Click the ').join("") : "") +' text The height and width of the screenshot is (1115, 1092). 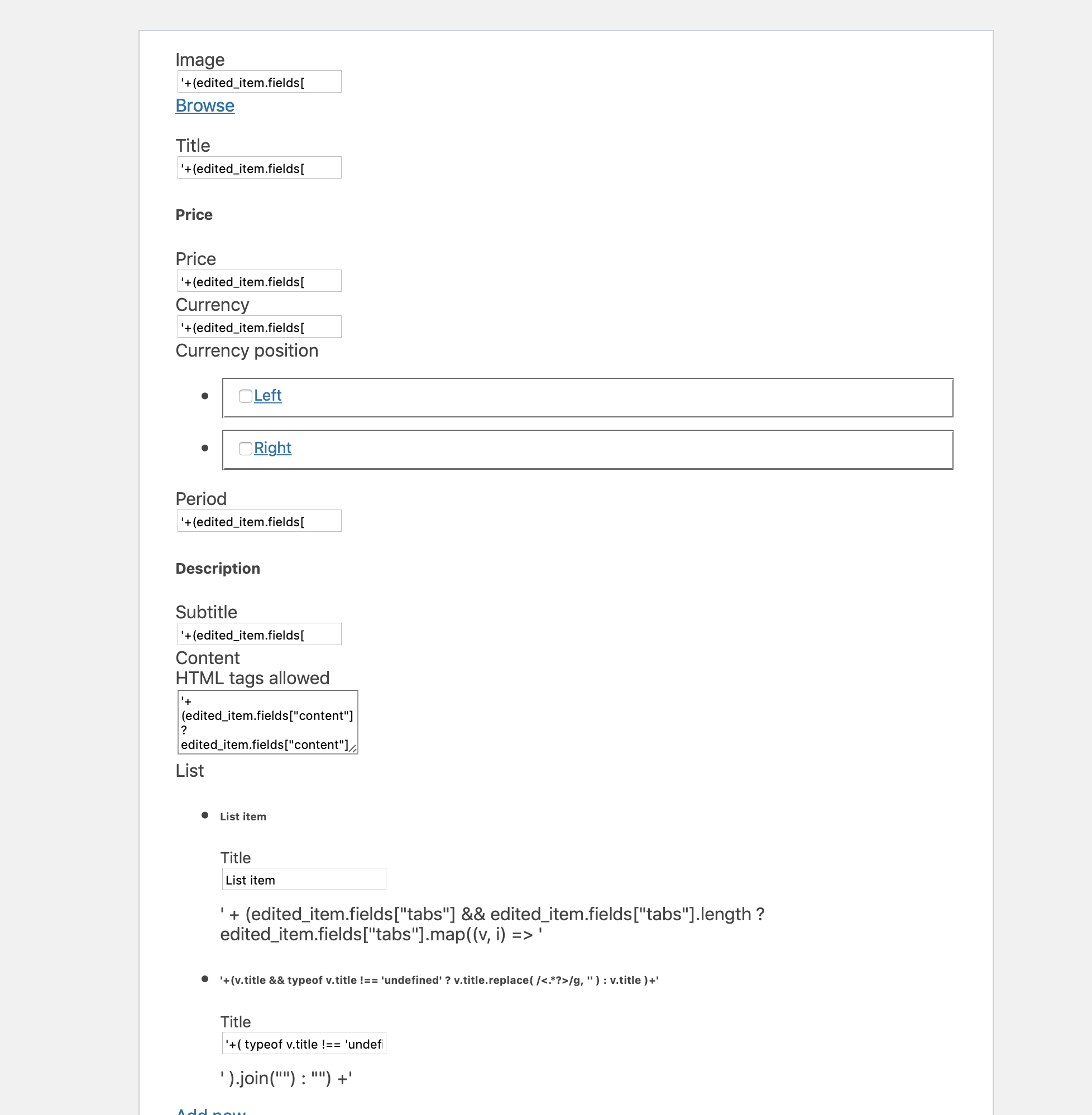click(286, 1078)
